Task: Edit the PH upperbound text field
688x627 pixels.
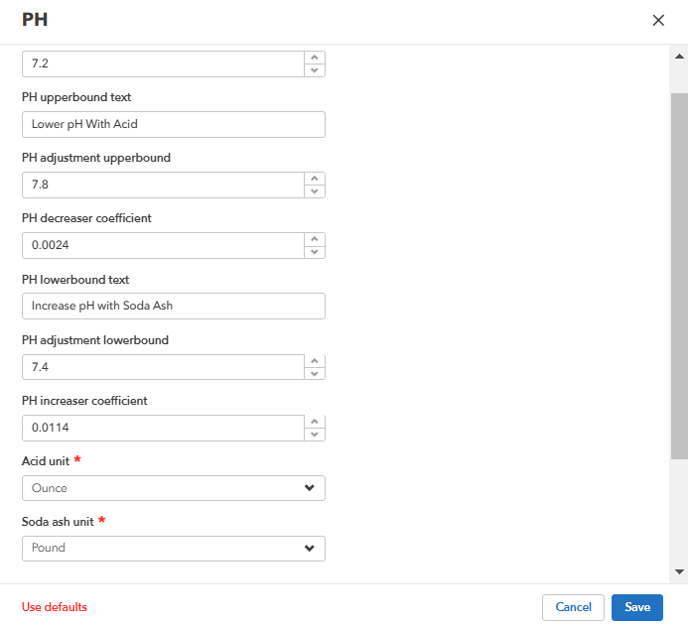Action: [173, 124]
